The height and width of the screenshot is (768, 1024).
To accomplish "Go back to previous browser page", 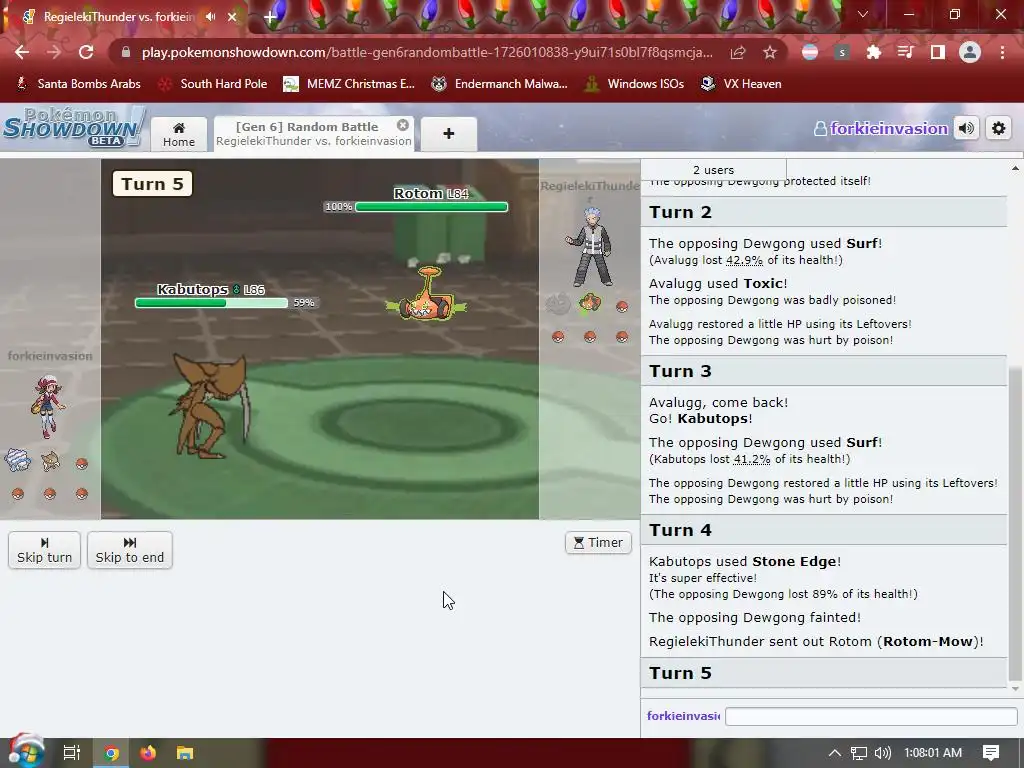I will click(22, 52).
